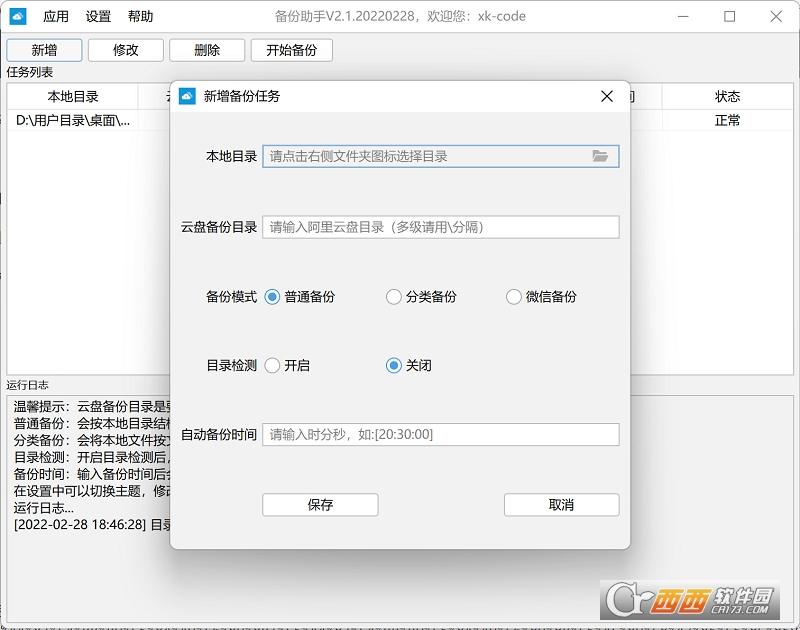Click the folder icon to browse local directory
The width and height of the screenshot is (800, 630).
(x=600, y=156)
